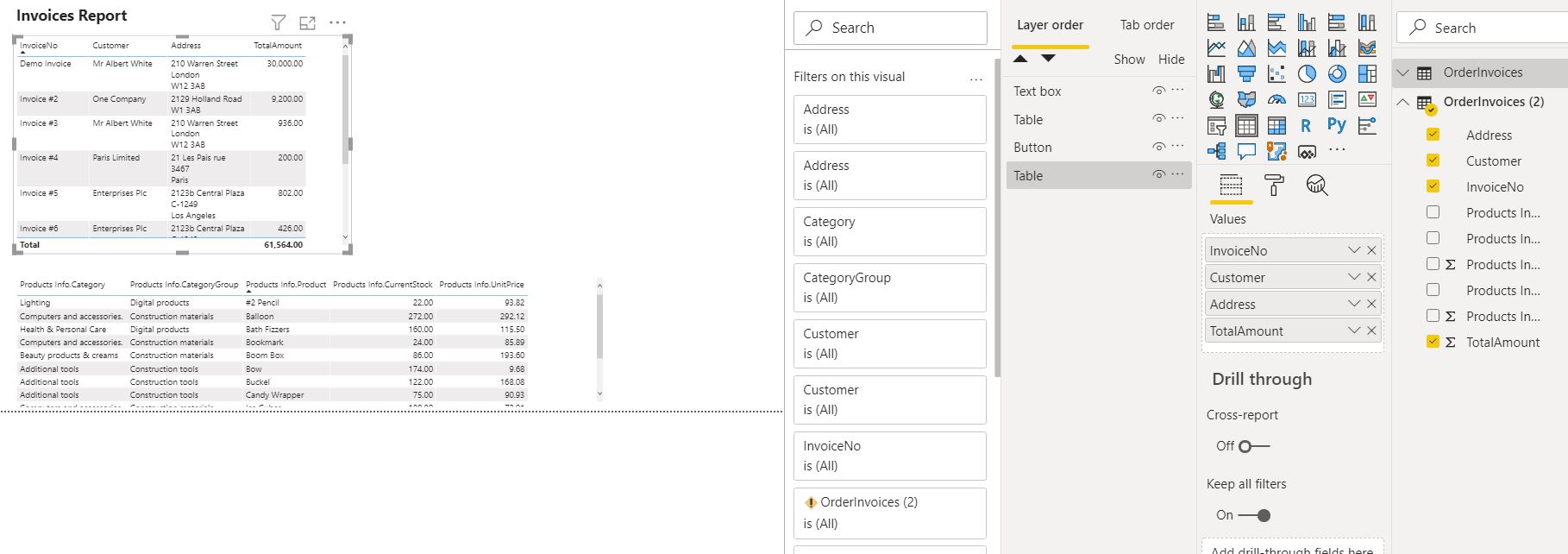This screenshot has height=554, width=1568.
Task: Click Hide to hide all layers
Action: click(1170, 60)
